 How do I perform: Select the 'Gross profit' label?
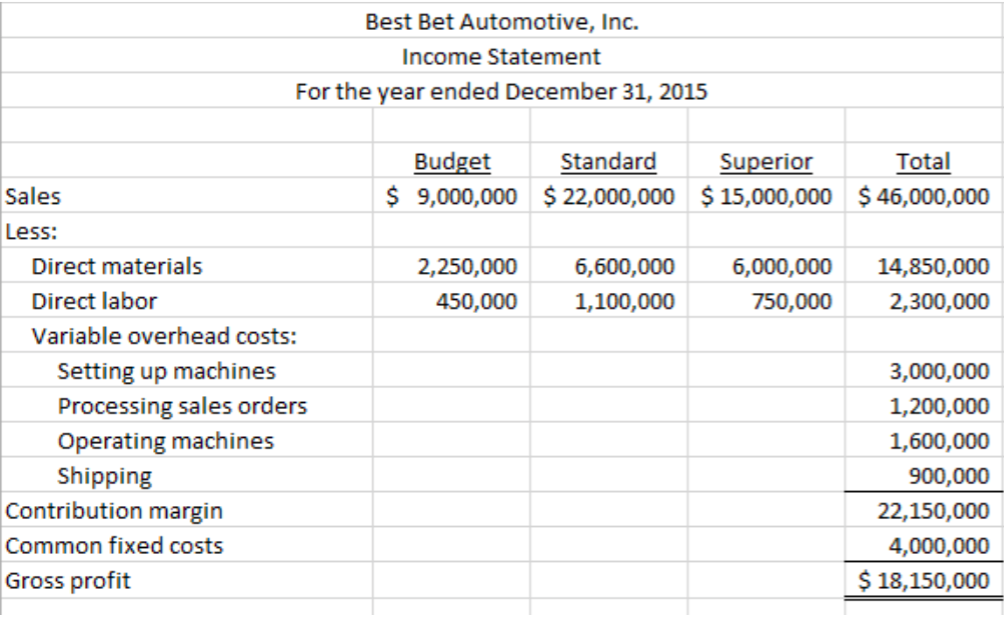tap(68, 581)
